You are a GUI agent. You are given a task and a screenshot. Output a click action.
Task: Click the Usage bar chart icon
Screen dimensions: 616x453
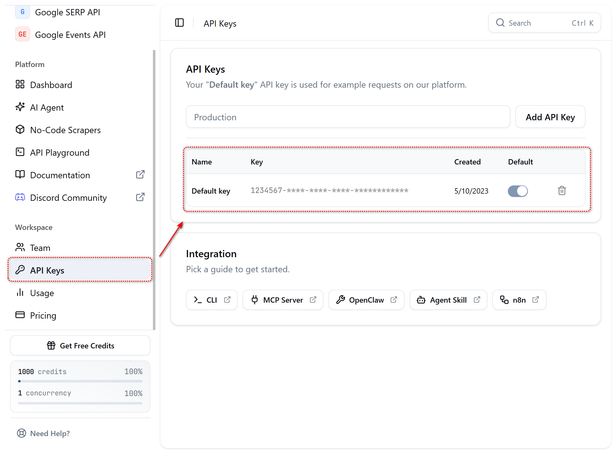tap(20, 292)
